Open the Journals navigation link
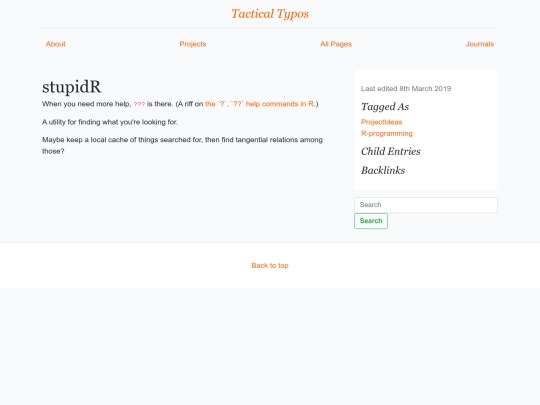 pyautogui.click(x=480, y=44)
